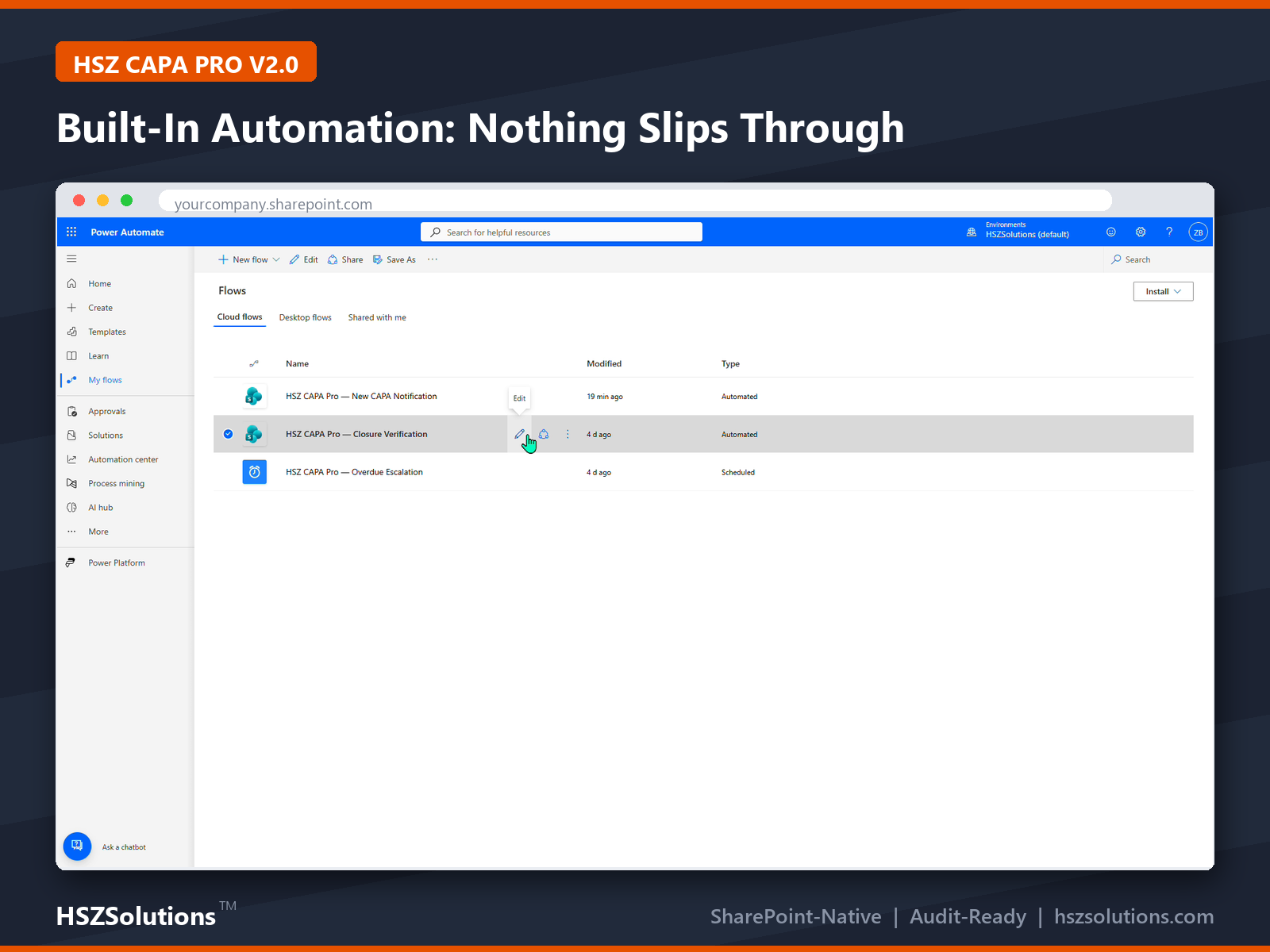This screenshot has width=1270, height=952.
Task: Open more commands dots on Closure Verification row
Action: [568, 434]
